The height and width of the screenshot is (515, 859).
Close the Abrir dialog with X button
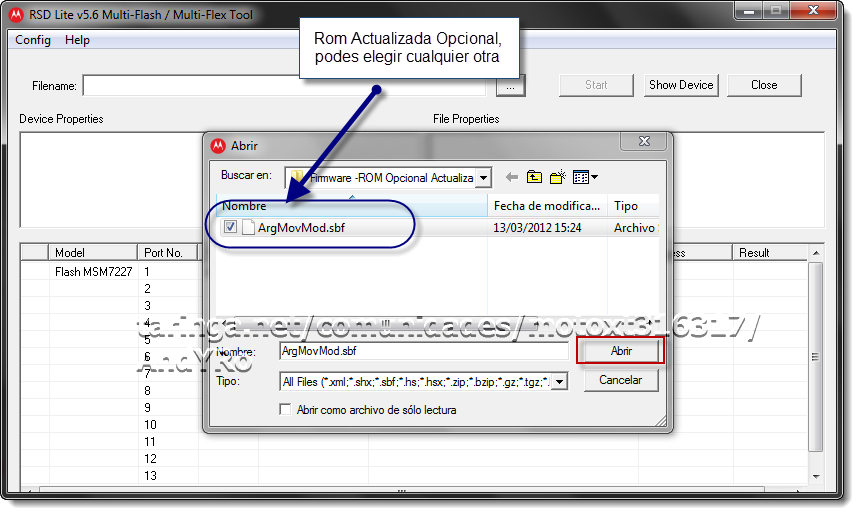pos(644,141)
